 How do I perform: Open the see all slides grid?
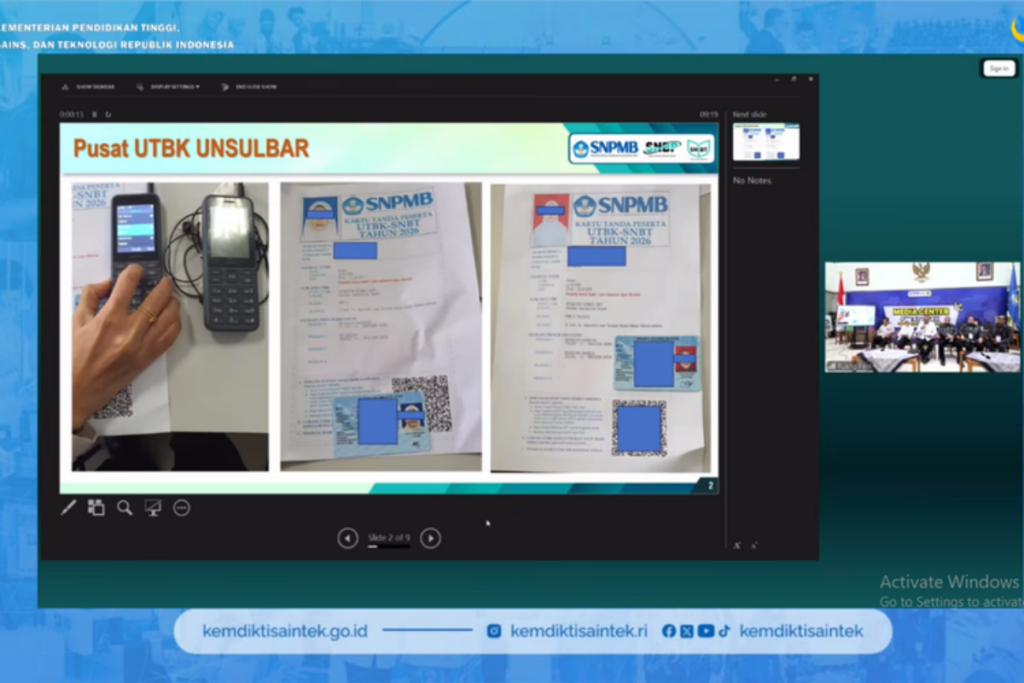pos(96,508)
